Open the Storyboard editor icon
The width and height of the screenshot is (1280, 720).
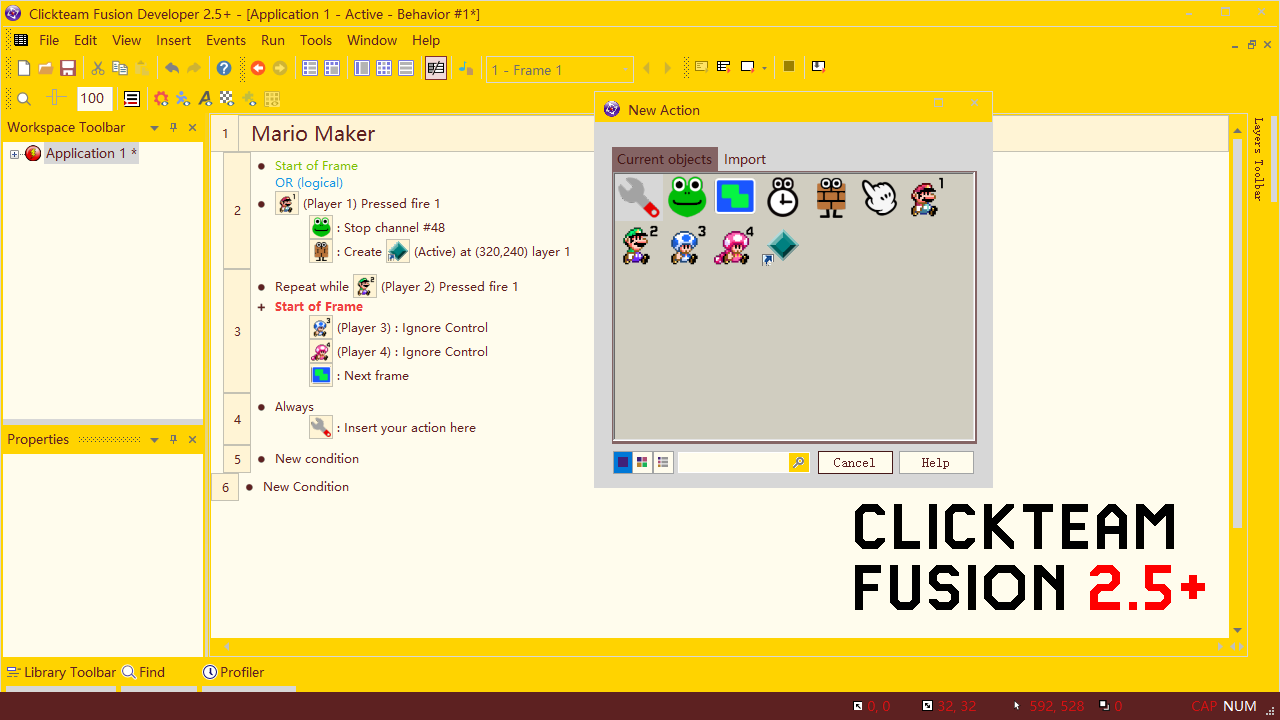(310, 68)
